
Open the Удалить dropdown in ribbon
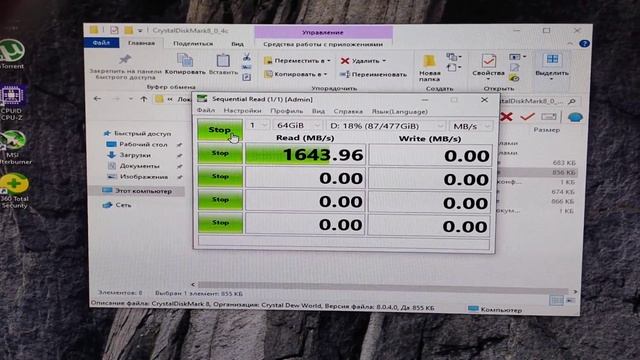pyautogui.click(x=363, y=61)
